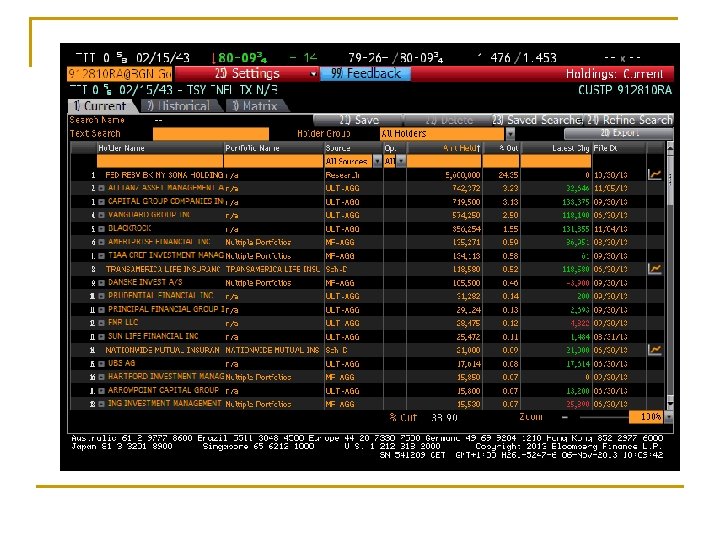The height and width of the screenshot is (540, 720).
Task: Expand the UBS AG row
Action: (101, 364)
